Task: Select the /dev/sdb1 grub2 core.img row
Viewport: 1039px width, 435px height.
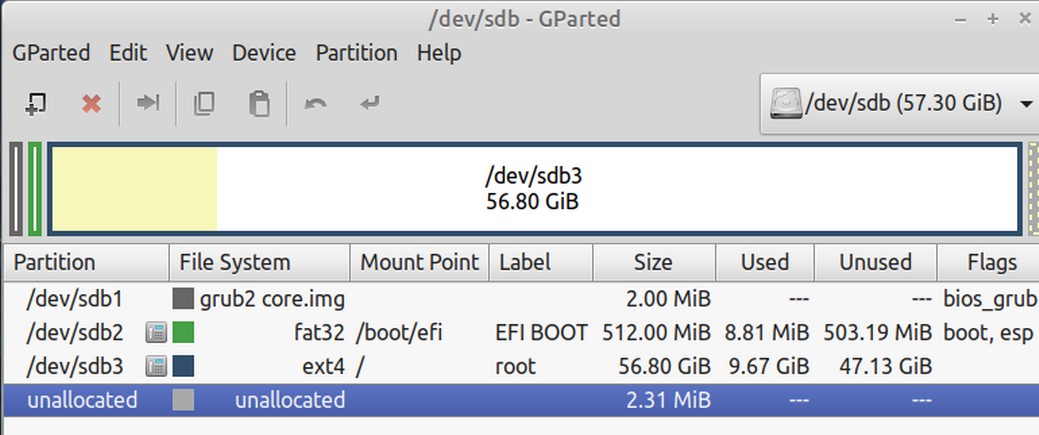Action: pyautogui.click(x=520, y=299)
